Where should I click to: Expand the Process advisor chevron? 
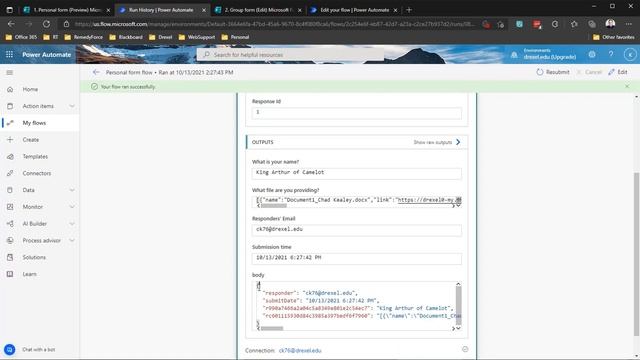[72, 240]
